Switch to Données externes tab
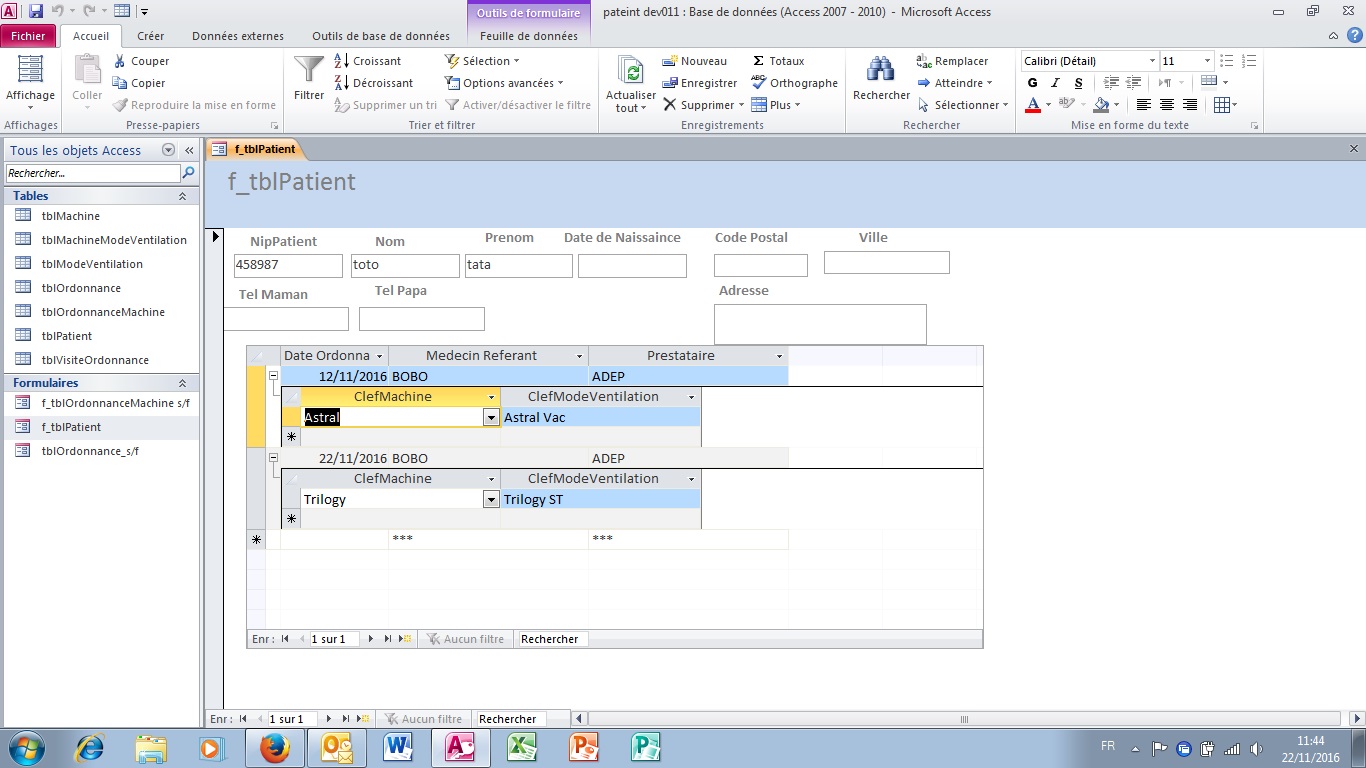The width and height of the screenshot is (1366, 768). pos(238,36)
